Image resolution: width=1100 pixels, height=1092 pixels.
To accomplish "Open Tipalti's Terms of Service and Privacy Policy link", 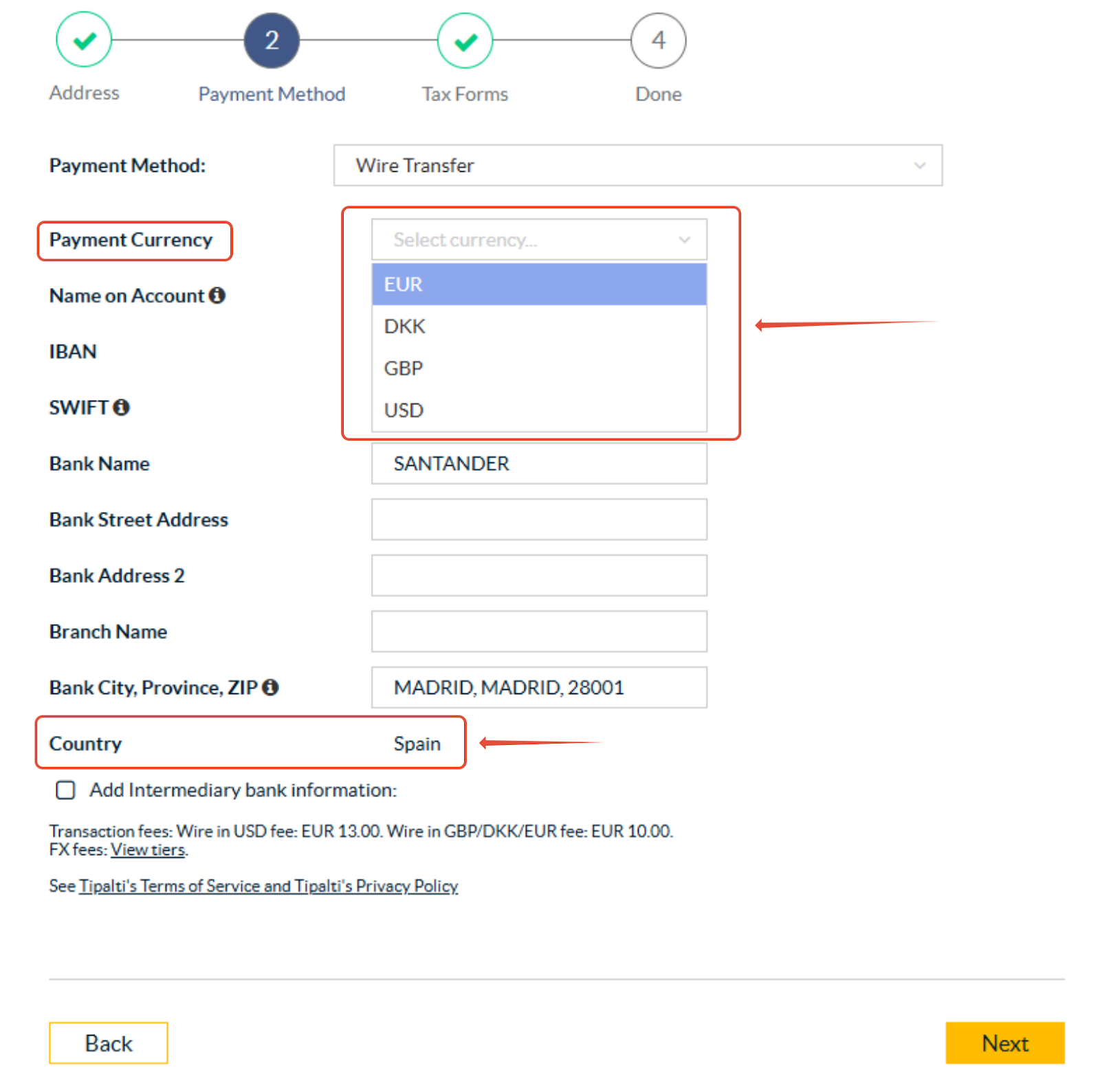I will 269,887.
